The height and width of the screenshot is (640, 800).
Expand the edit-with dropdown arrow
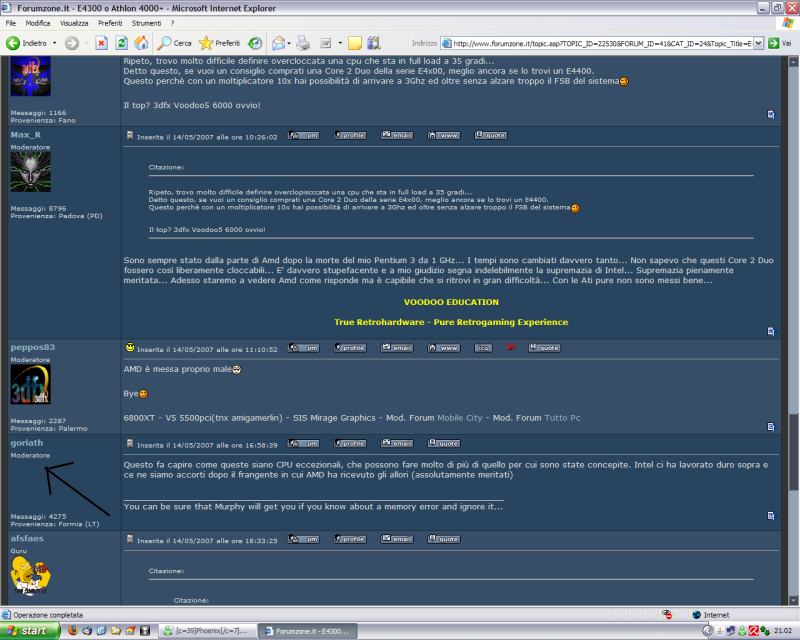340,43
